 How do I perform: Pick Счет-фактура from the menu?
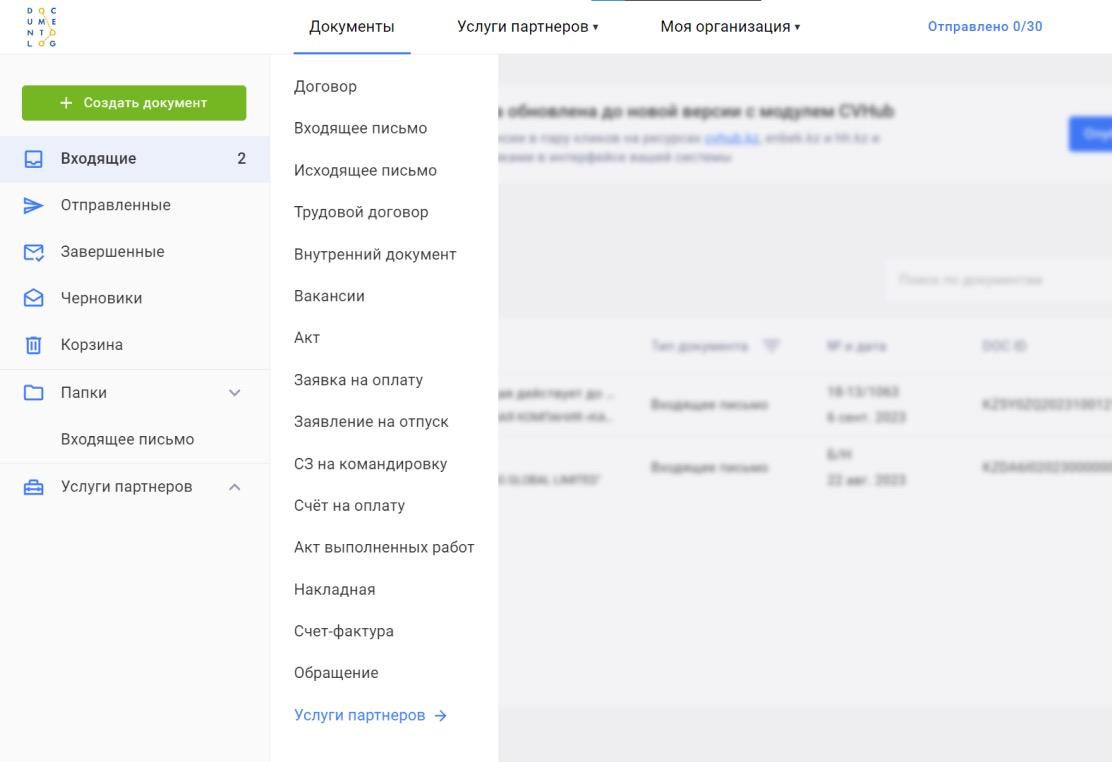[343, 632]
